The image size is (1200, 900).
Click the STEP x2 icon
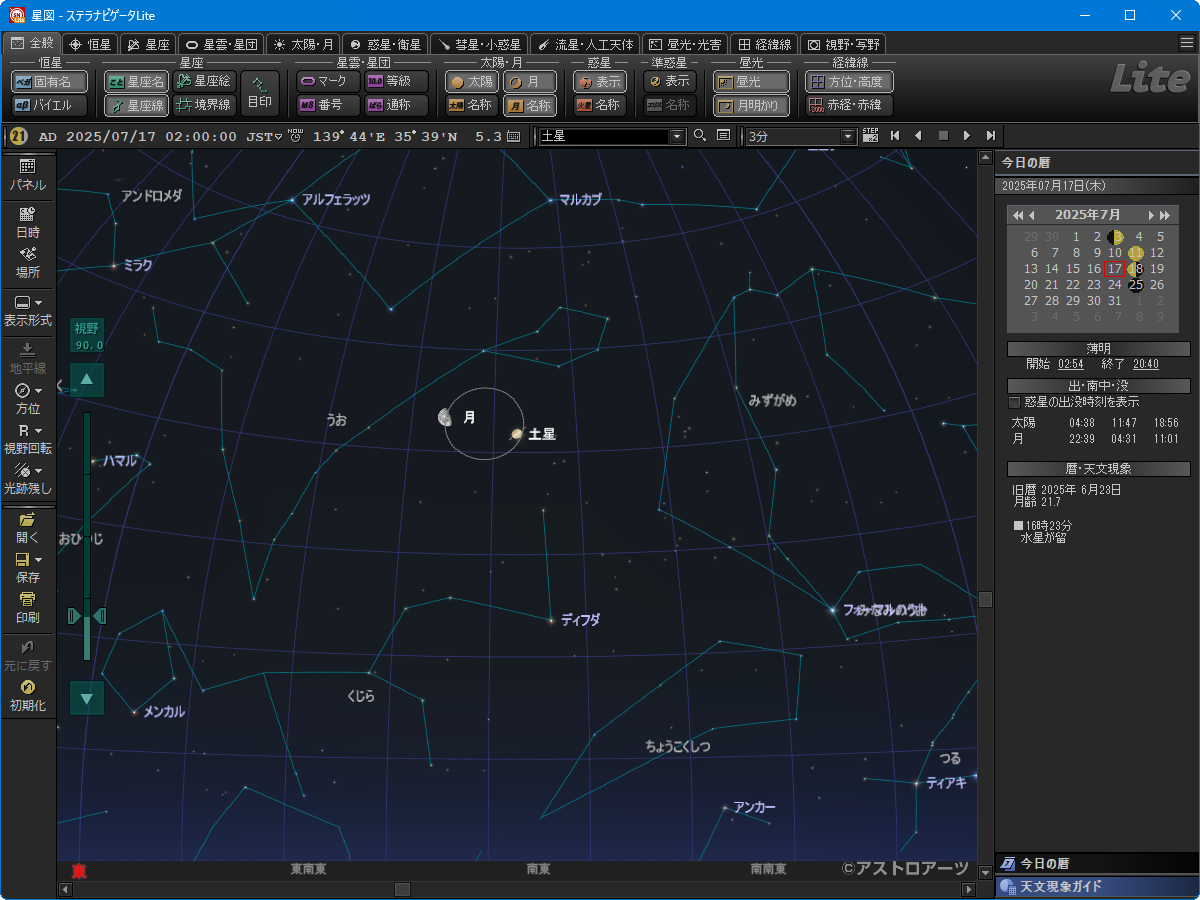(x=870, y=136)
